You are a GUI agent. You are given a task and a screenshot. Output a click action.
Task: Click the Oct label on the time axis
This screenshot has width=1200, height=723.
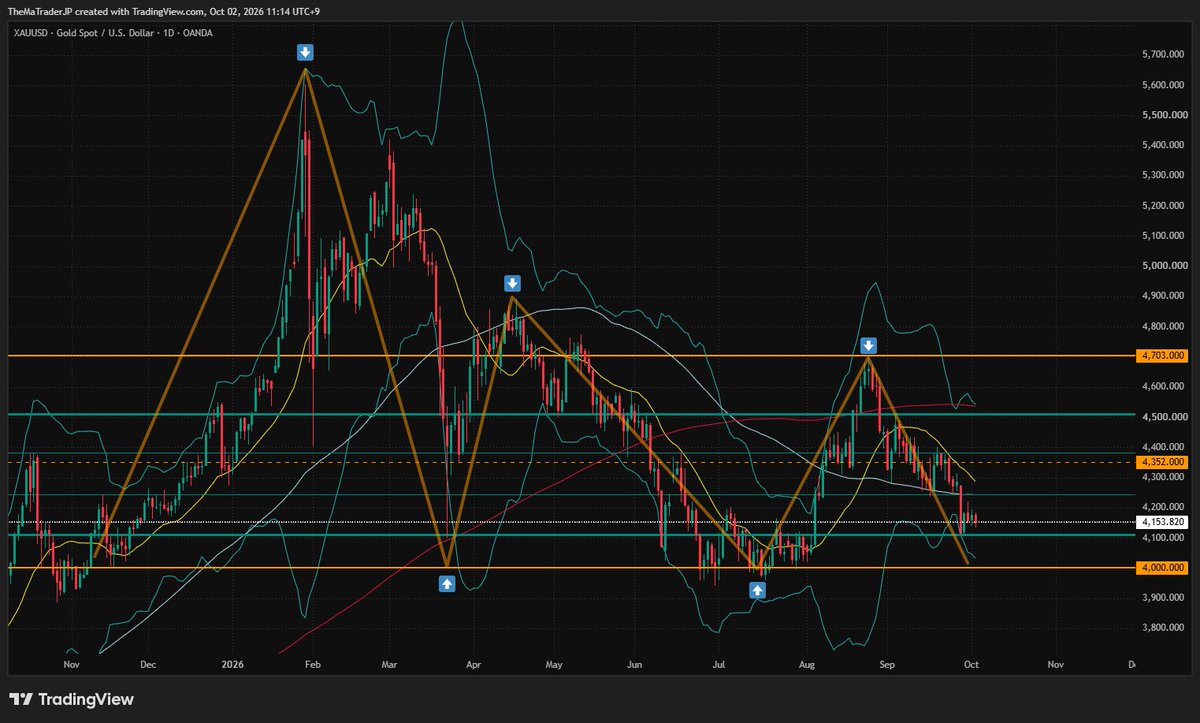coord(970,663)
